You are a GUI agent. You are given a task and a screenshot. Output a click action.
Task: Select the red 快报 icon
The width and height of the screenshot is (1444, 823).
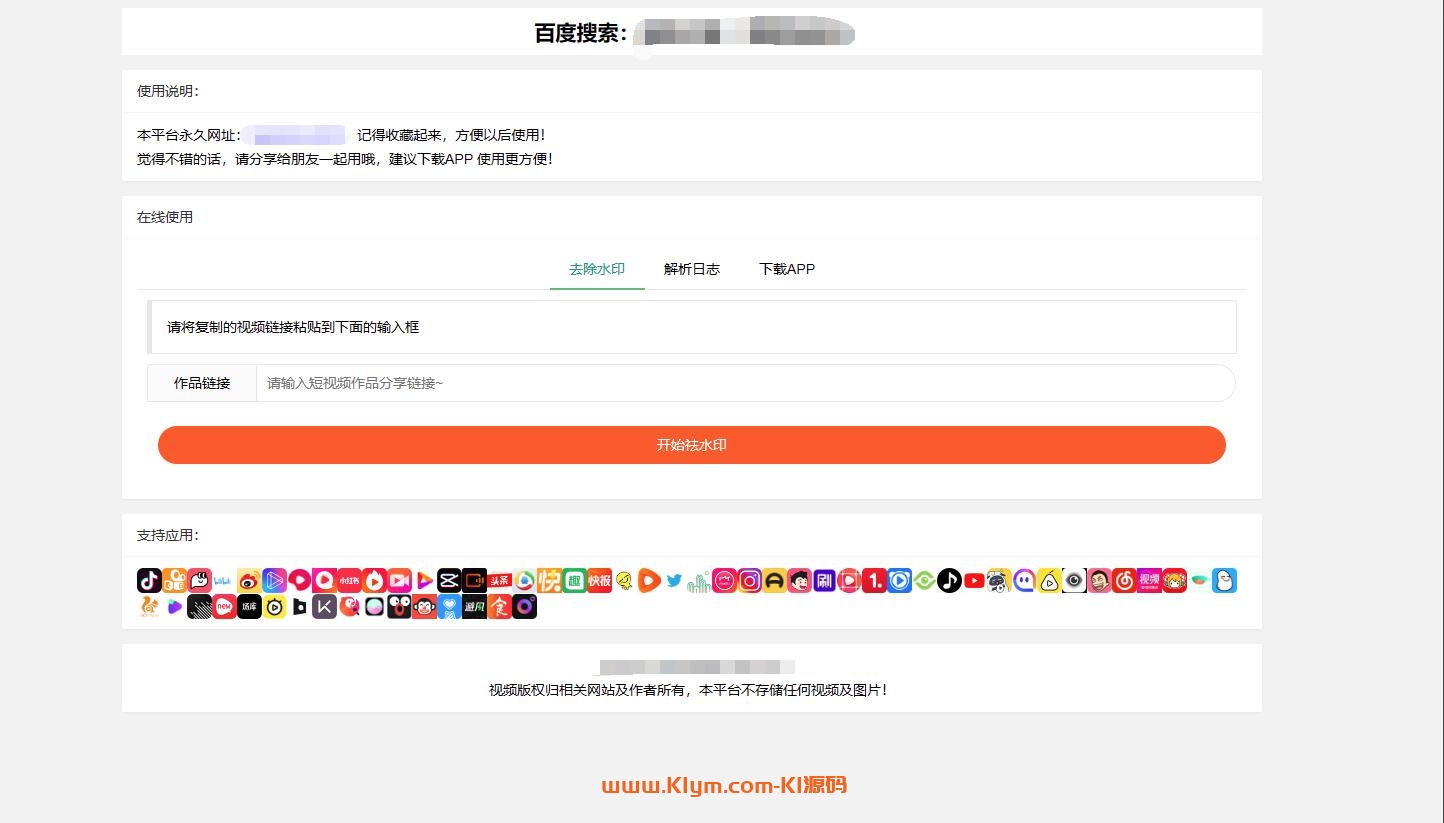[x=599, y=581]
